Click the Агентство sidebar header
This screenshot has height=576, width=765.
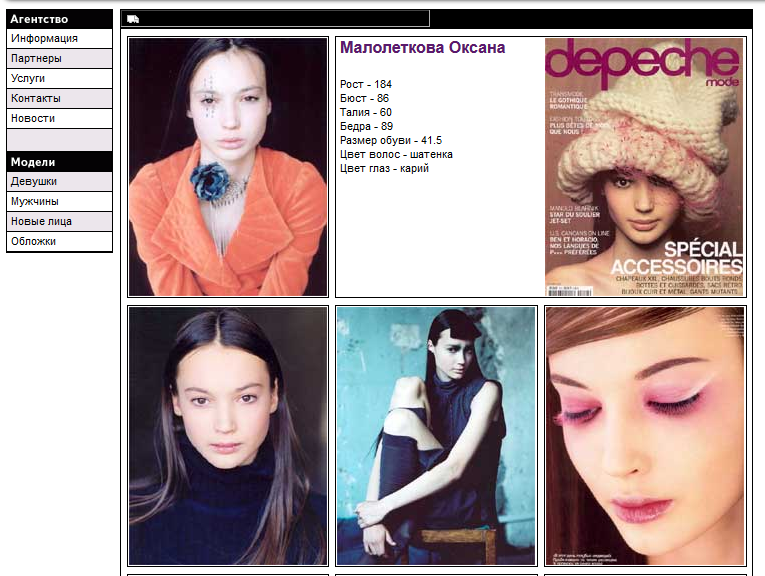[x=60, y=19]
